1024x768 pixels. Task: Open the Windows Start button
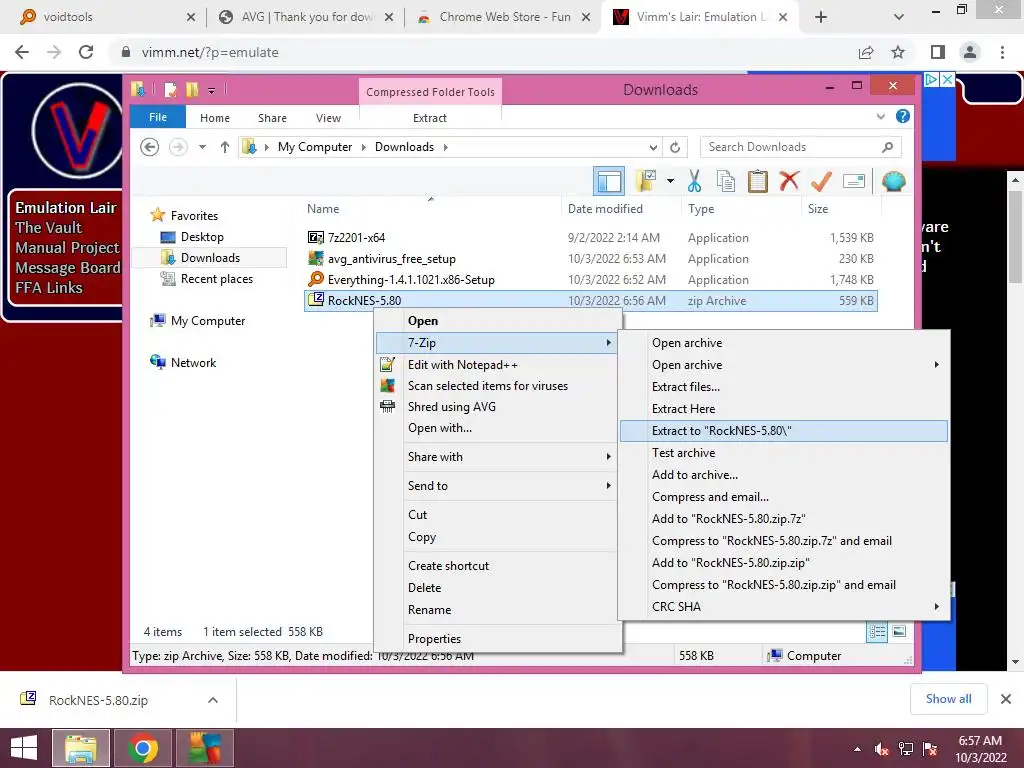click(24, 747)
